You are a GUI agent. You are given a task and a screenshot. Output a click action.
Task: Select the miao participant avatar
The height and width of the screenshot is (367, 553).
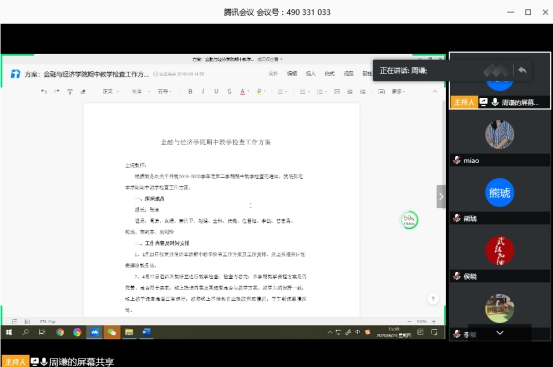tap(499, 134)
